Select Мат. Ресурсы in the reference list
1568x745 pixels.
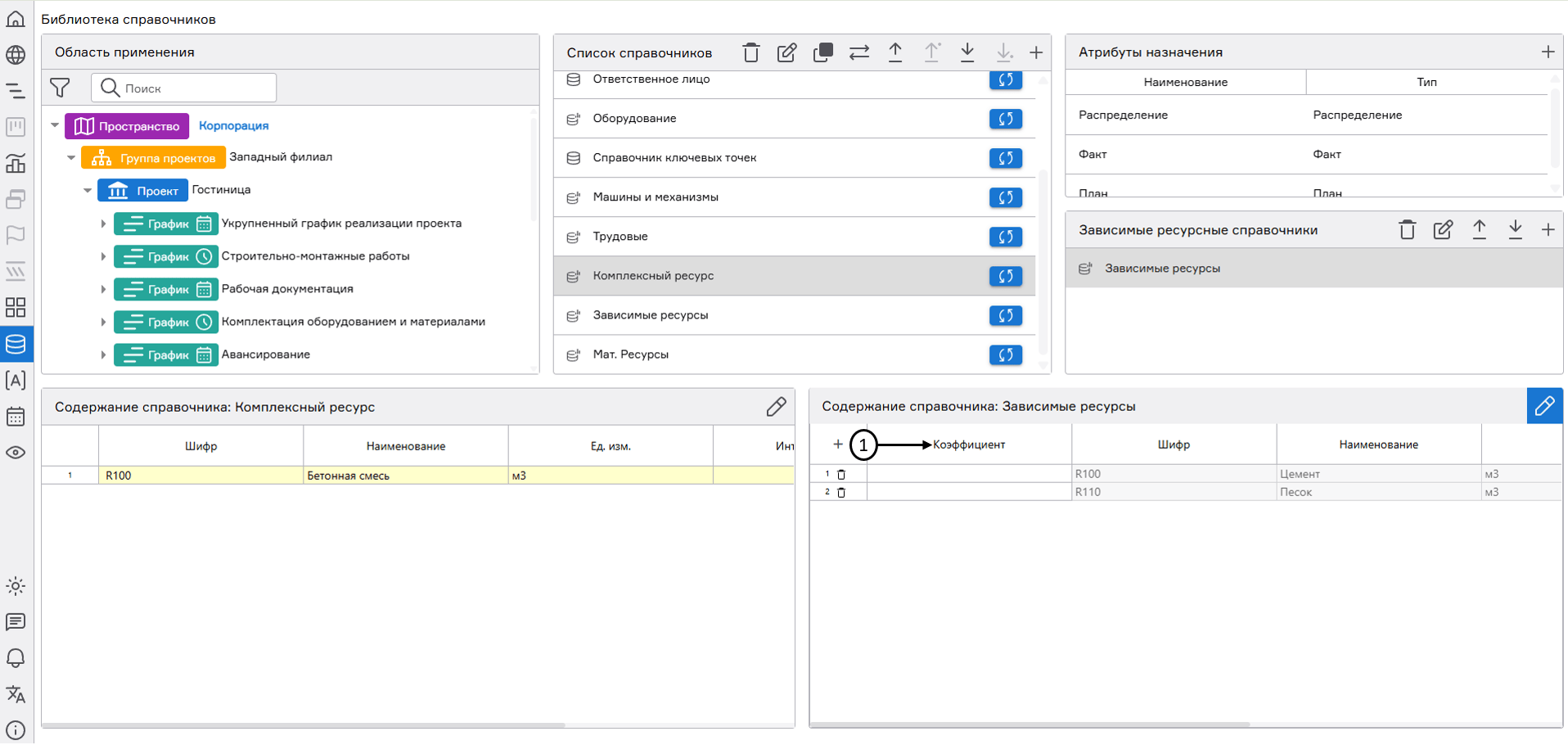[x=630, y=354]
